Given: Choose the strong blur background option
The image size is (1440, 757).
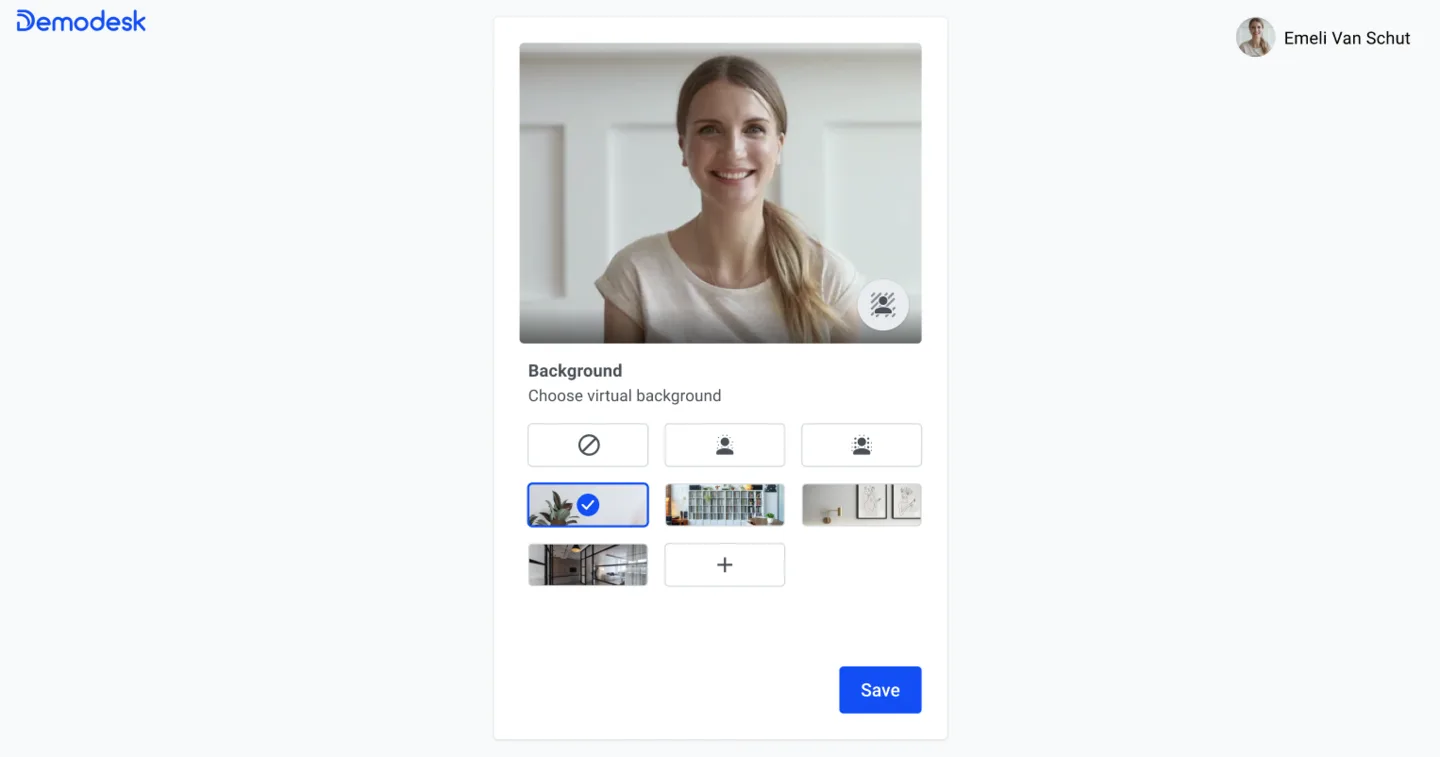Looking at the screenshot, I should pos(861,445).
